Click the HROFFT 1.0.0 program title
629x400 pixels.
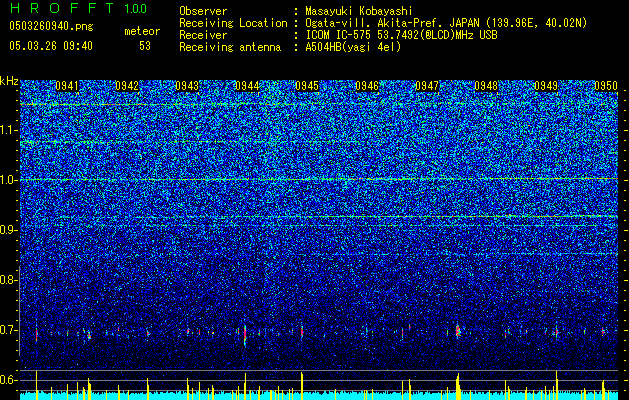click(x=78, y=8)
